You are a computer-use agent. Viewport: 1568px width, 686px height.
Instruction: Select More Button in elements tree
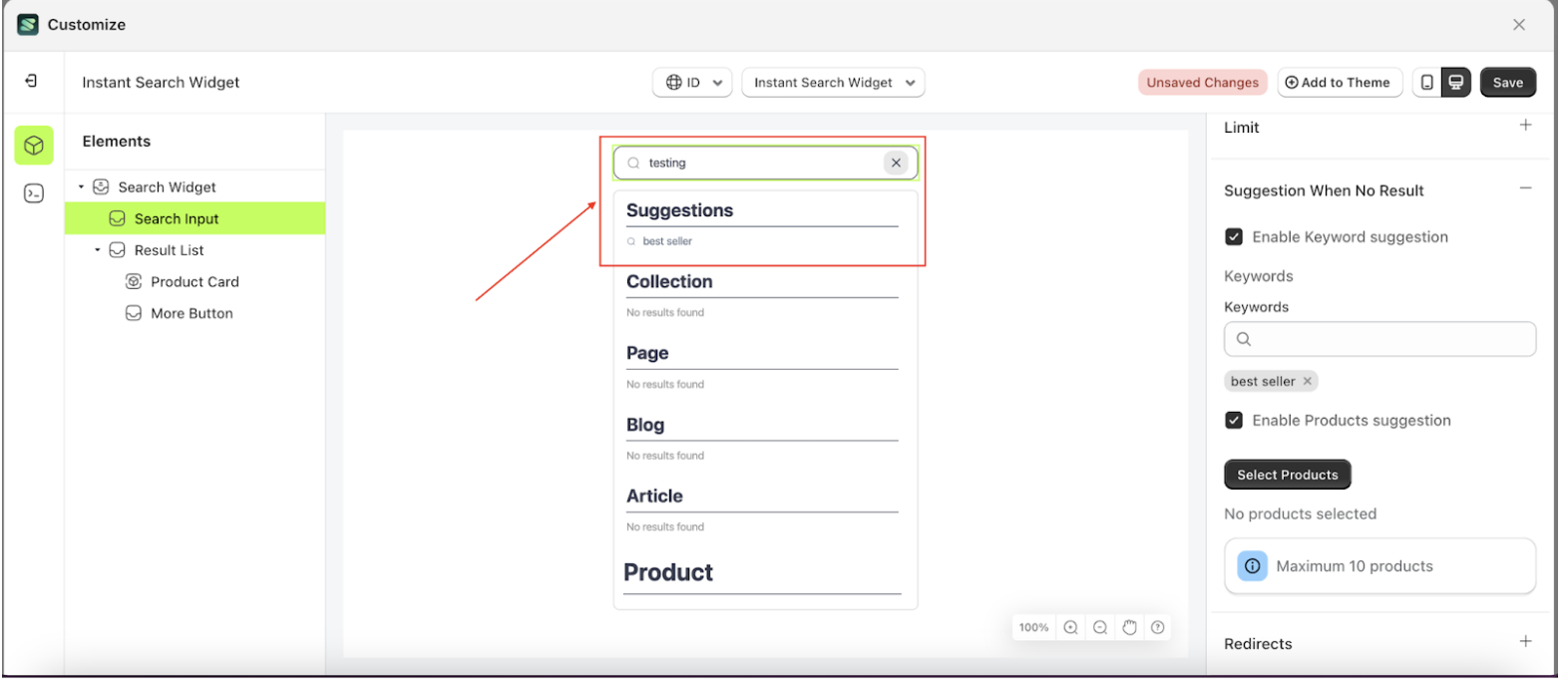pyautogui.click(x=192, y=313)
